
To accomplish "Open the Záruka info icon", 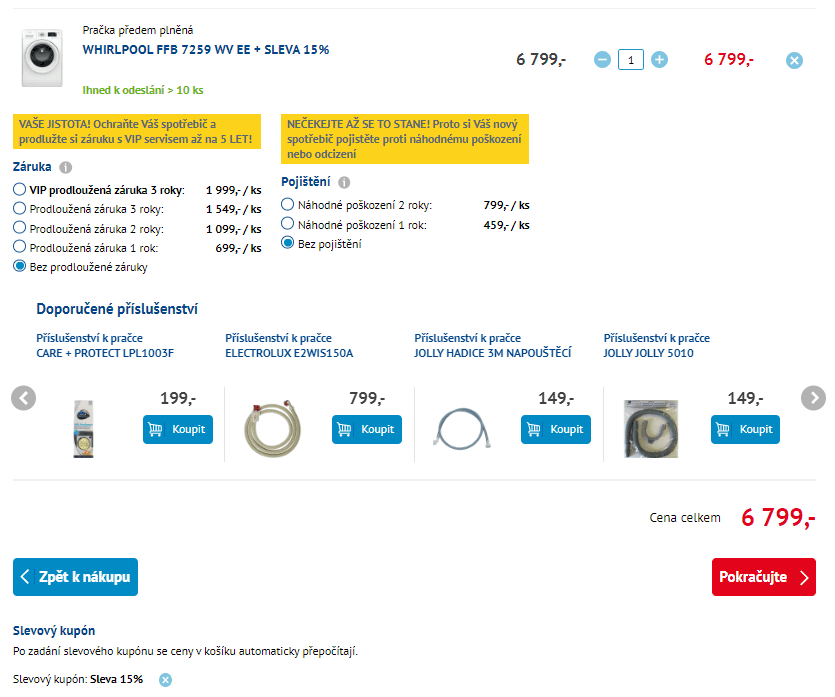I will click(66, 168).
